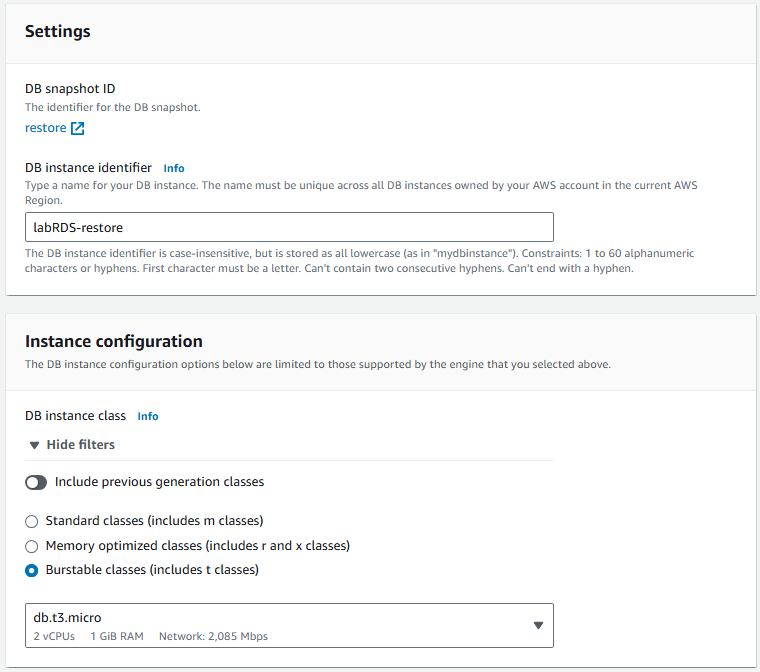
Task: Click the Instance configuration section heading
Action: tap(114, 341)
